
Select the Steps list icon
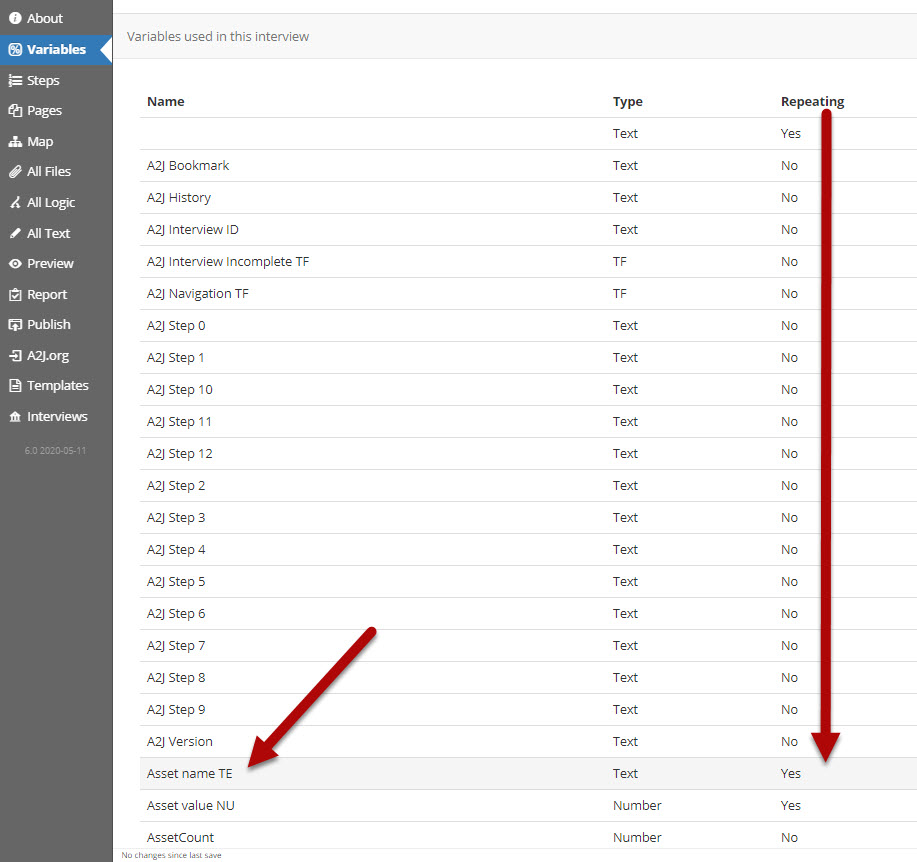[x=15, y=80]
